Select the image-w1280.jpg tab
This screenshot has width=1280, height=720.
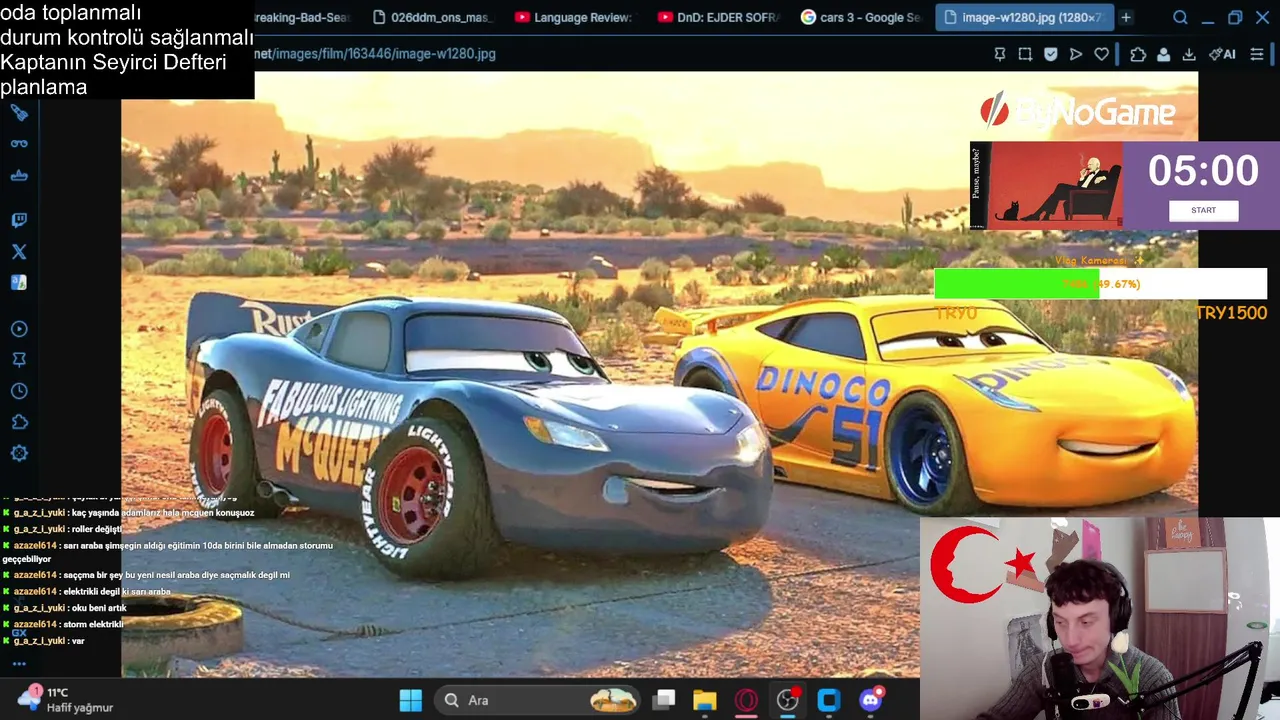tap(1024, 17)
